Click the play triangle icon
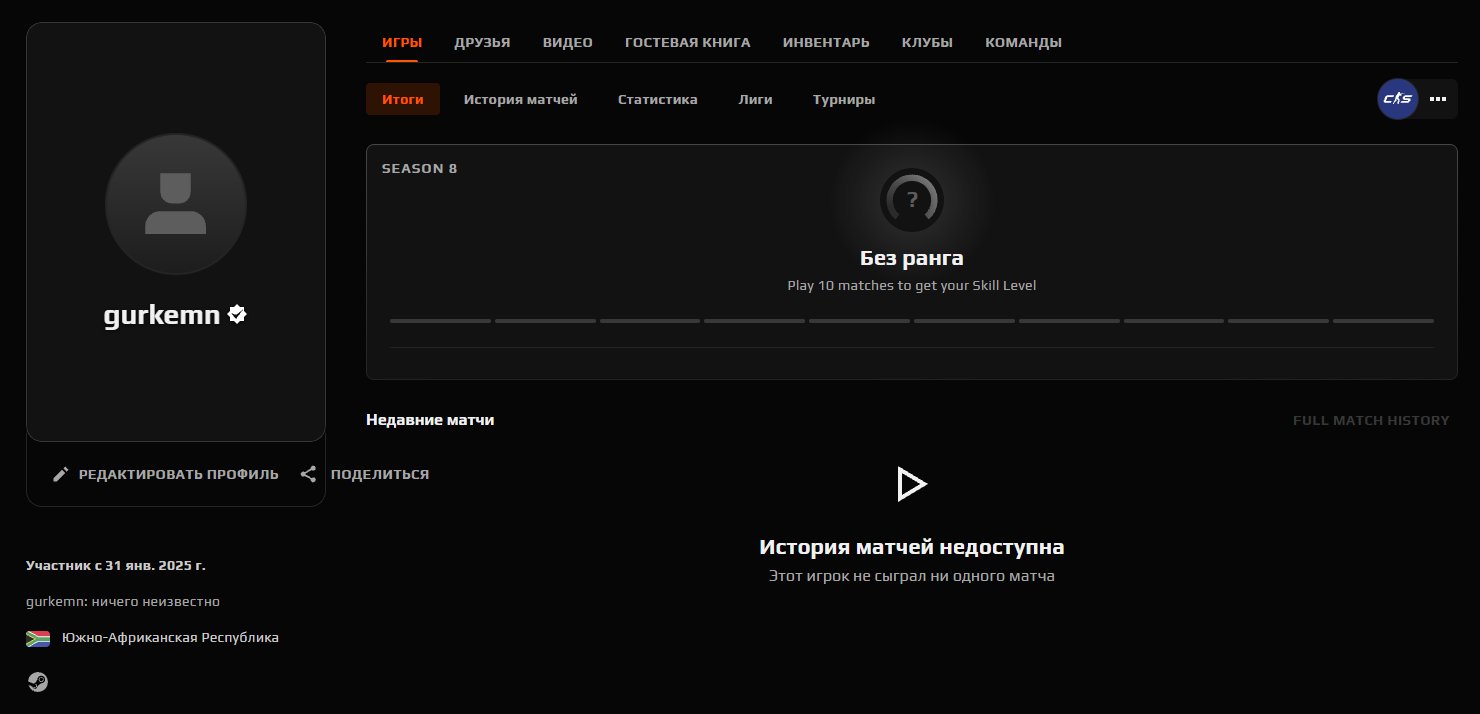This screenshot has height=714, width=1480. point(911,484)
